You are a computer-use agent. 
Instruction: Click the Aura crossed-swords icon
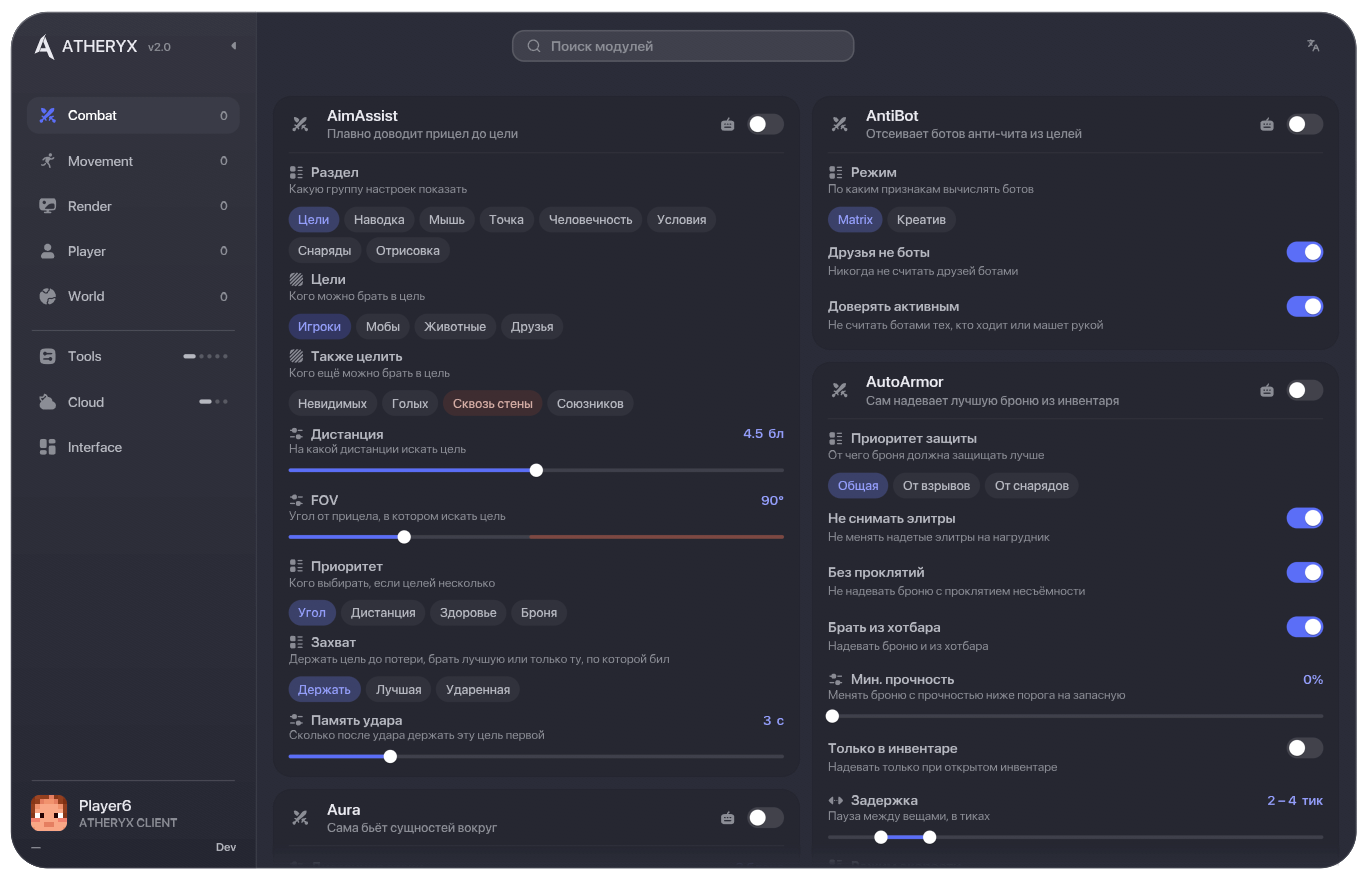coord(300,818)
